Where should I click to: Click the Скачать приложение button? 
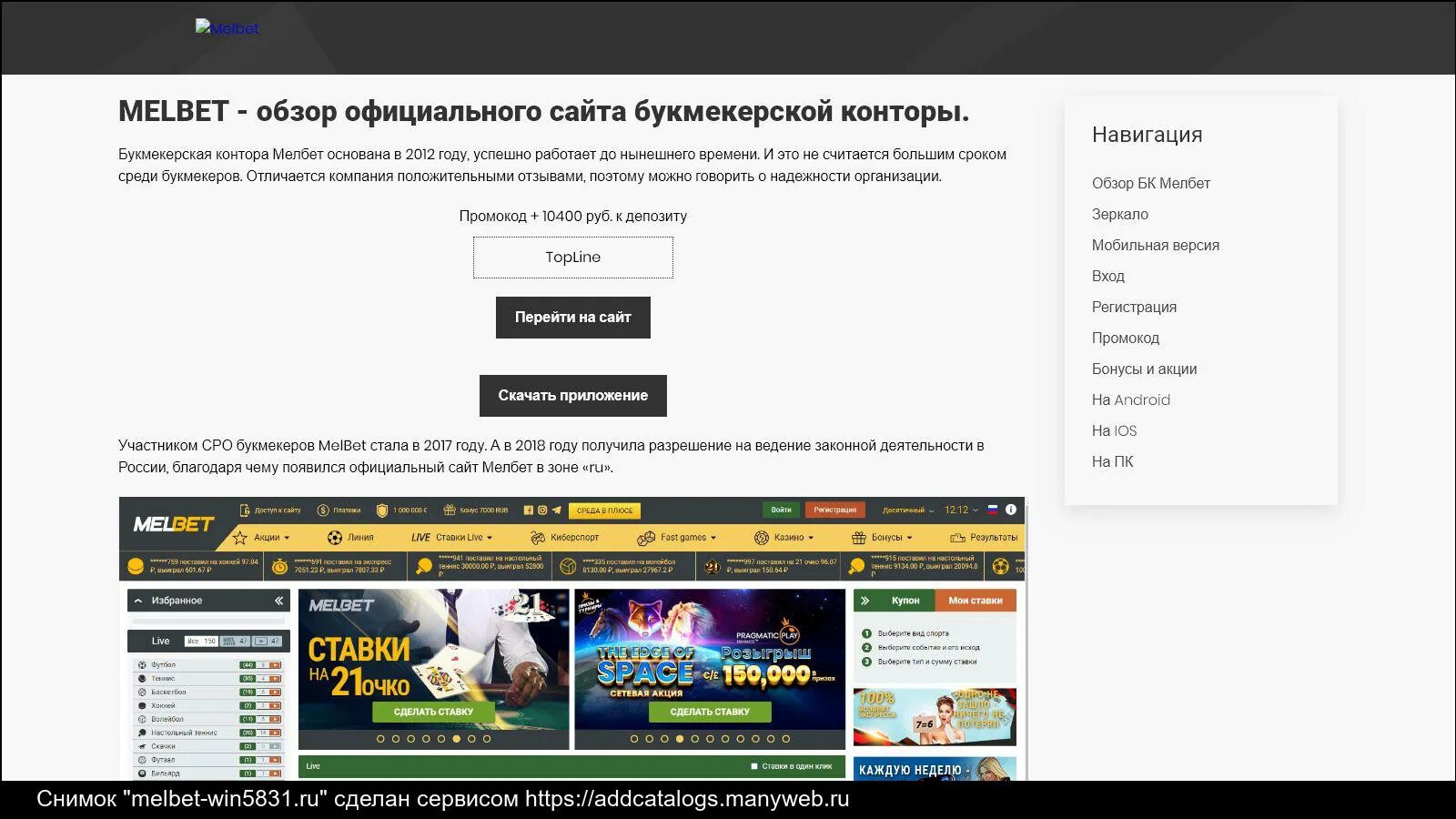(573, 396)
